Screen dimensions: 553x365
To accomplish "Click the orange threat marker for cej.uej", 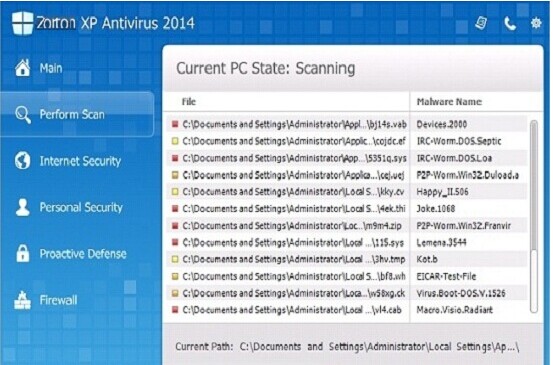I will click(x=175, y=175).
